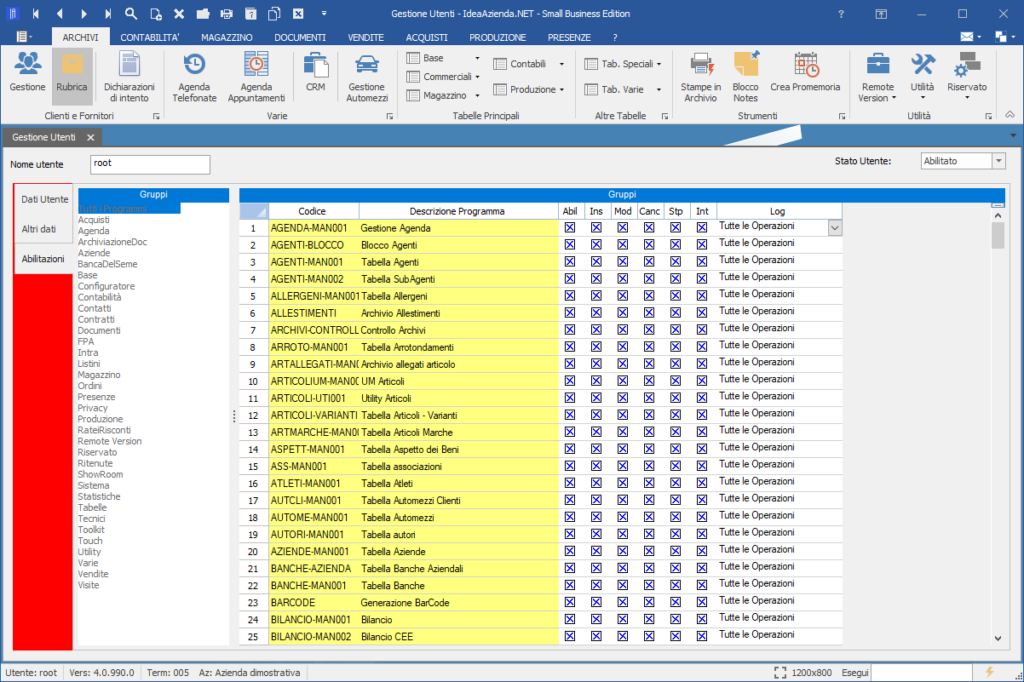Open Stampe in Archivio
This screenshot has width=1024, height=682.
pyautogui.click(x=701, y=78)
